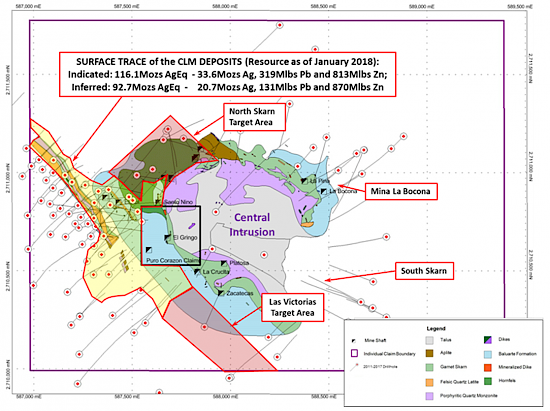Pick the Baluarte Formation blue swatch

point(488,354)
